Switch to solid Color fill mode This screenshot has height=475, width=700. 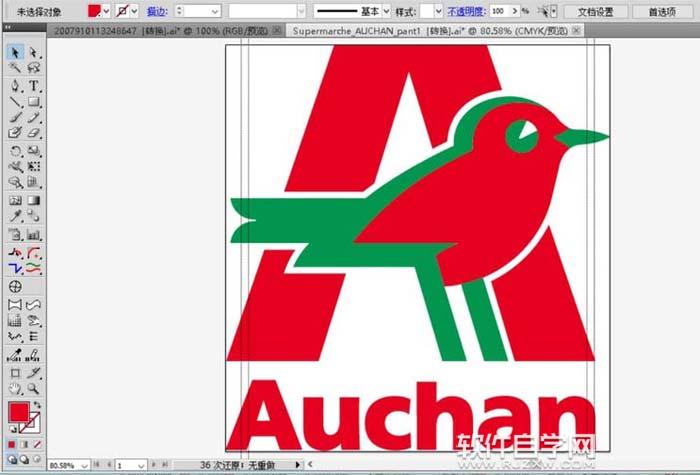coord(12,444)
